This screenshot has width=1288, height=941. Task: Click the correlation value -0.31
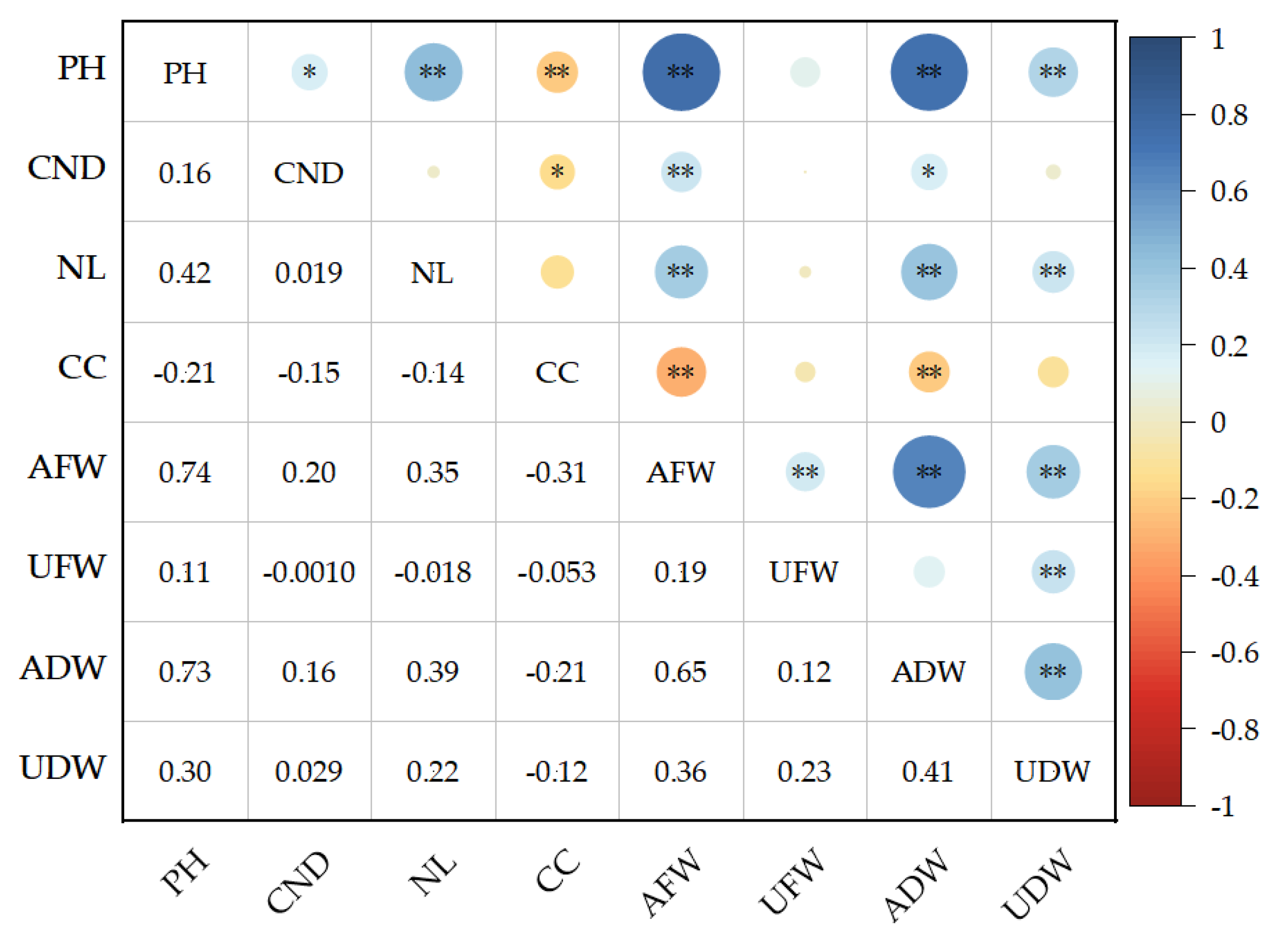click(556, 472)
